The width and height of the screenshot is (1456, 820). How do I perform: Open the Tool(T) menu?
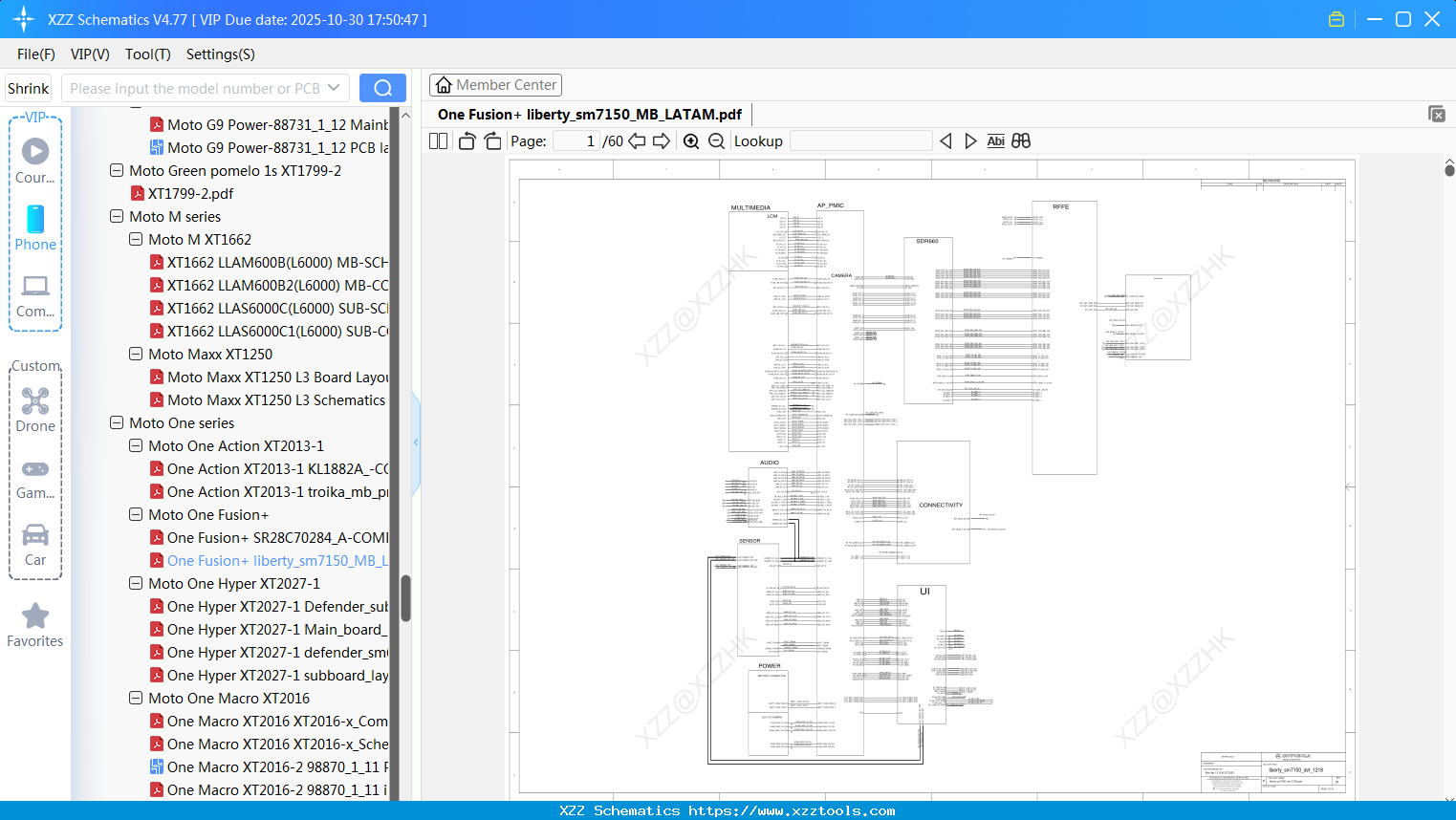(x=147, y=54)
